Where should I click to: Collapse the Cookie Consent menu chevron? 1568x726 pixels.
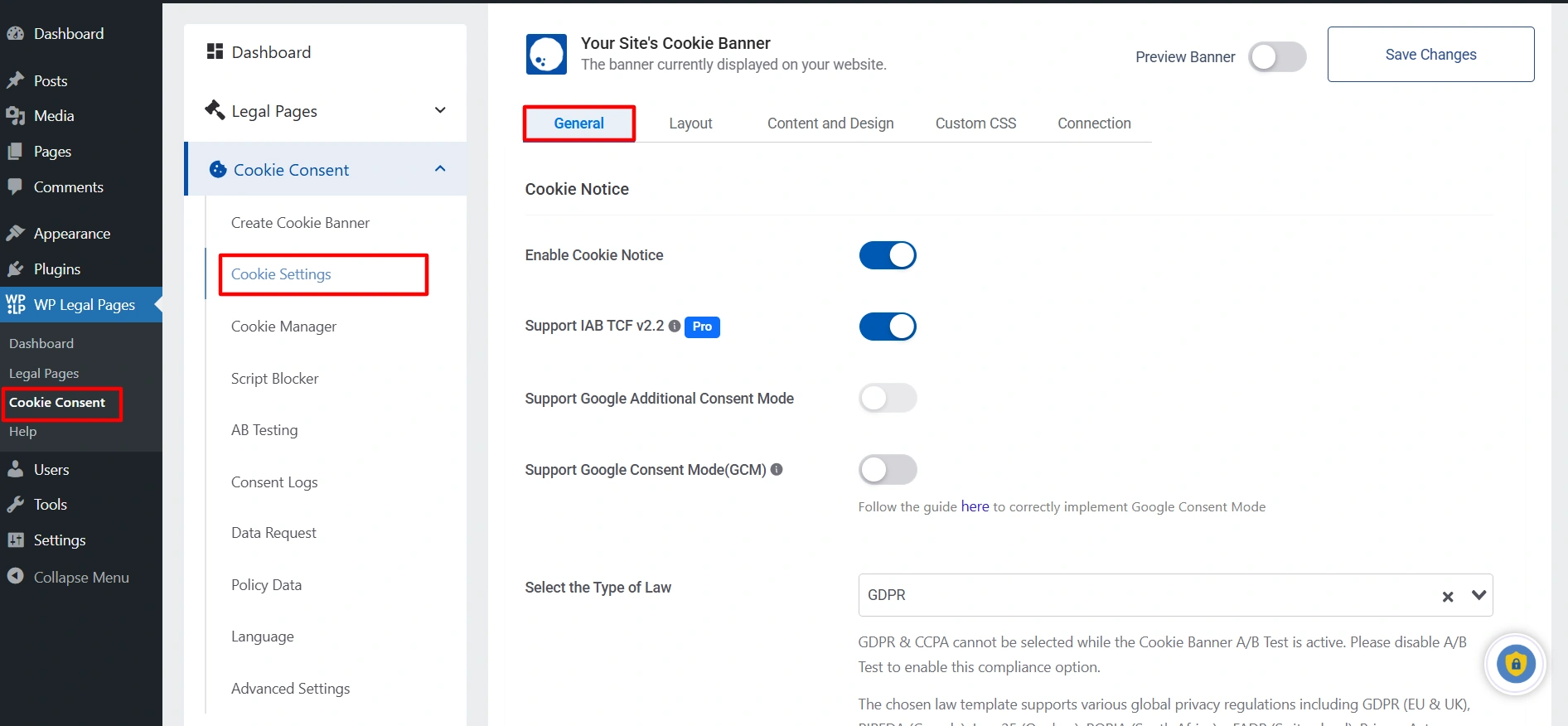tap(440, 169)
